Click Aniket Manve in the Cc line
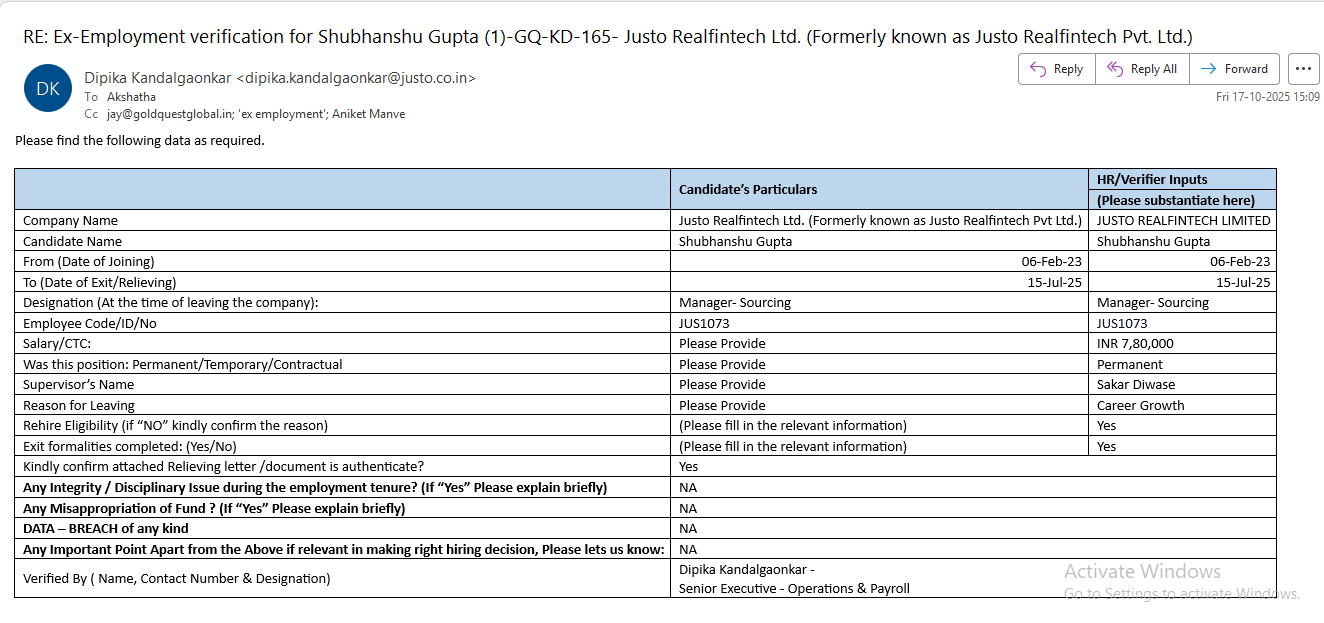 coord(369,114)
